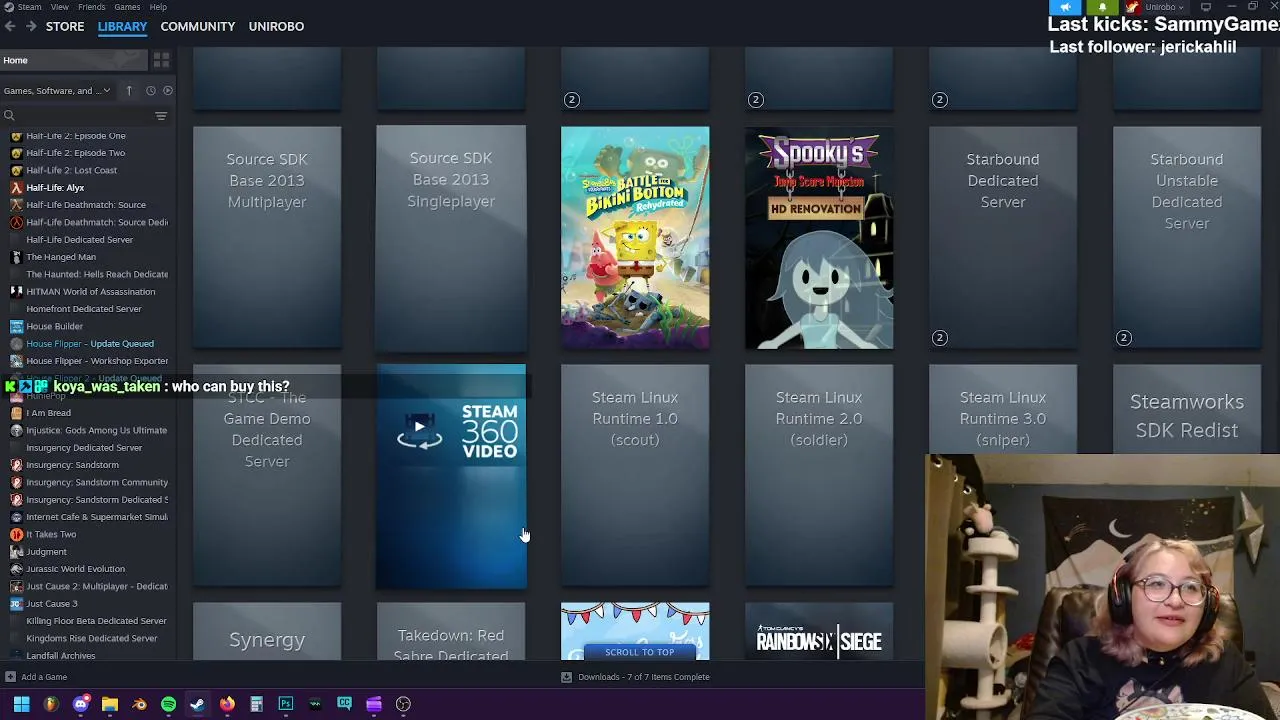Click the Home button in sidebar

[x=72, y=60]
